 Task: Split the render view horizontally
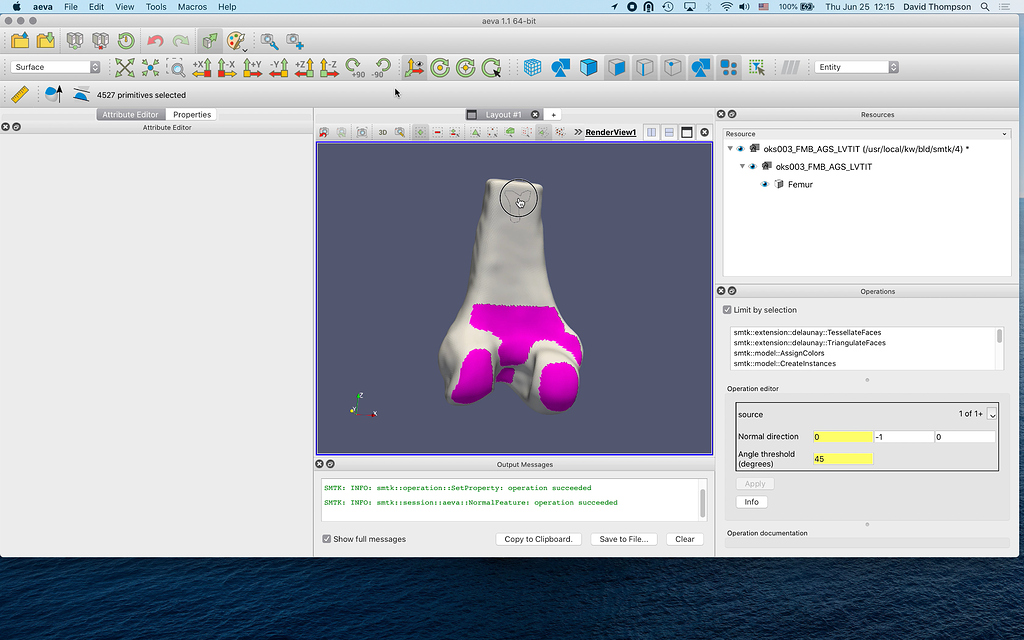(652, 132)
